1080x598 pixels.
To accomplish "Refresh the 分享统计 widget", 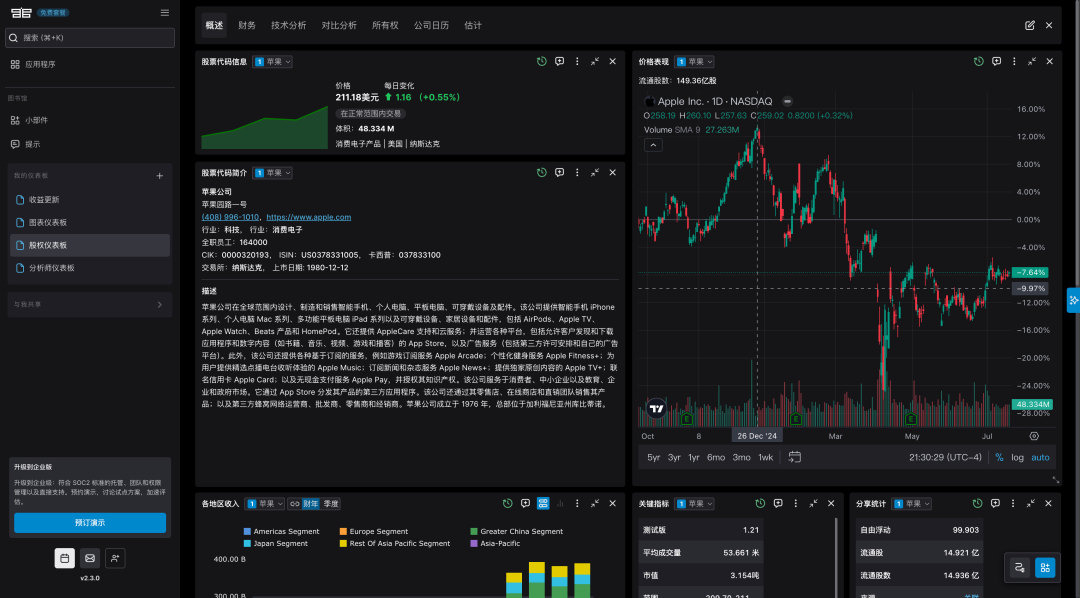I will click(x=977, y=504).
